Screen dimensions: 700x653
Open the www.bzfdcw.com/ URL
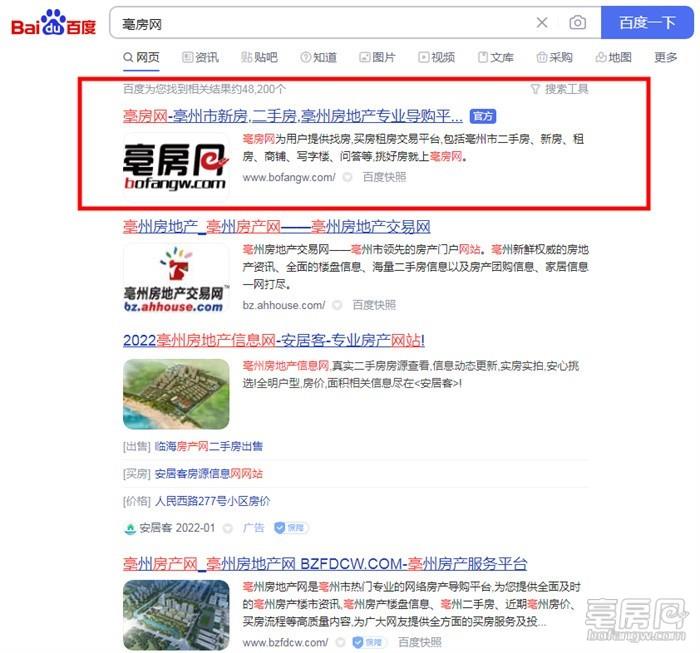(x=285, y=643)
